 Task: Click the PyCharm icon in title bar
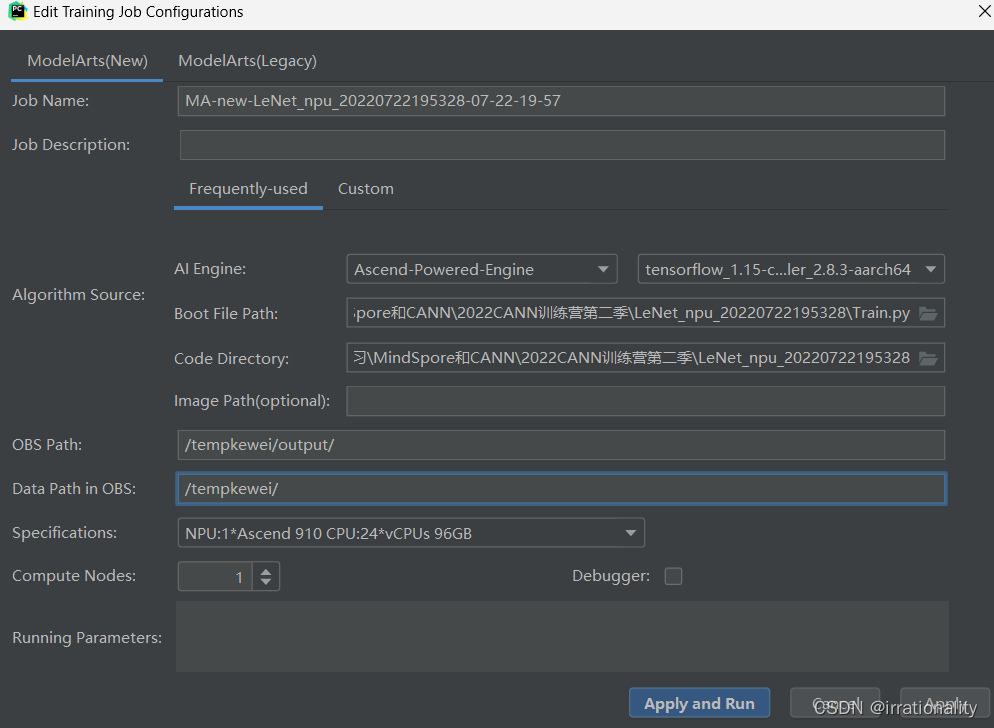tap(17, 11)
